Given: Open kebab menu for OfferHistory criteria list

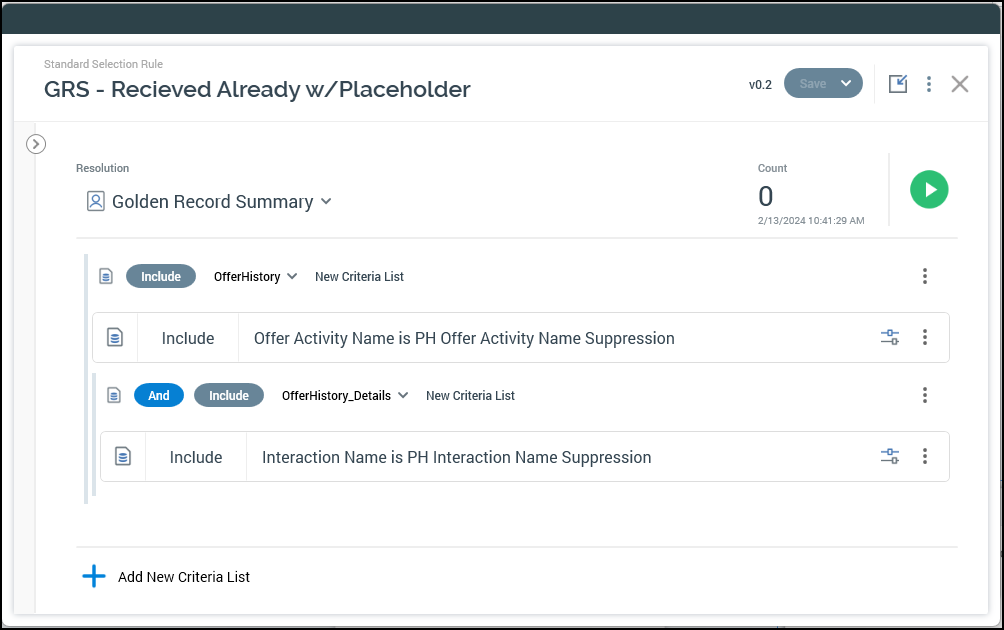Looking at the screenshot, I should [925, 276].
